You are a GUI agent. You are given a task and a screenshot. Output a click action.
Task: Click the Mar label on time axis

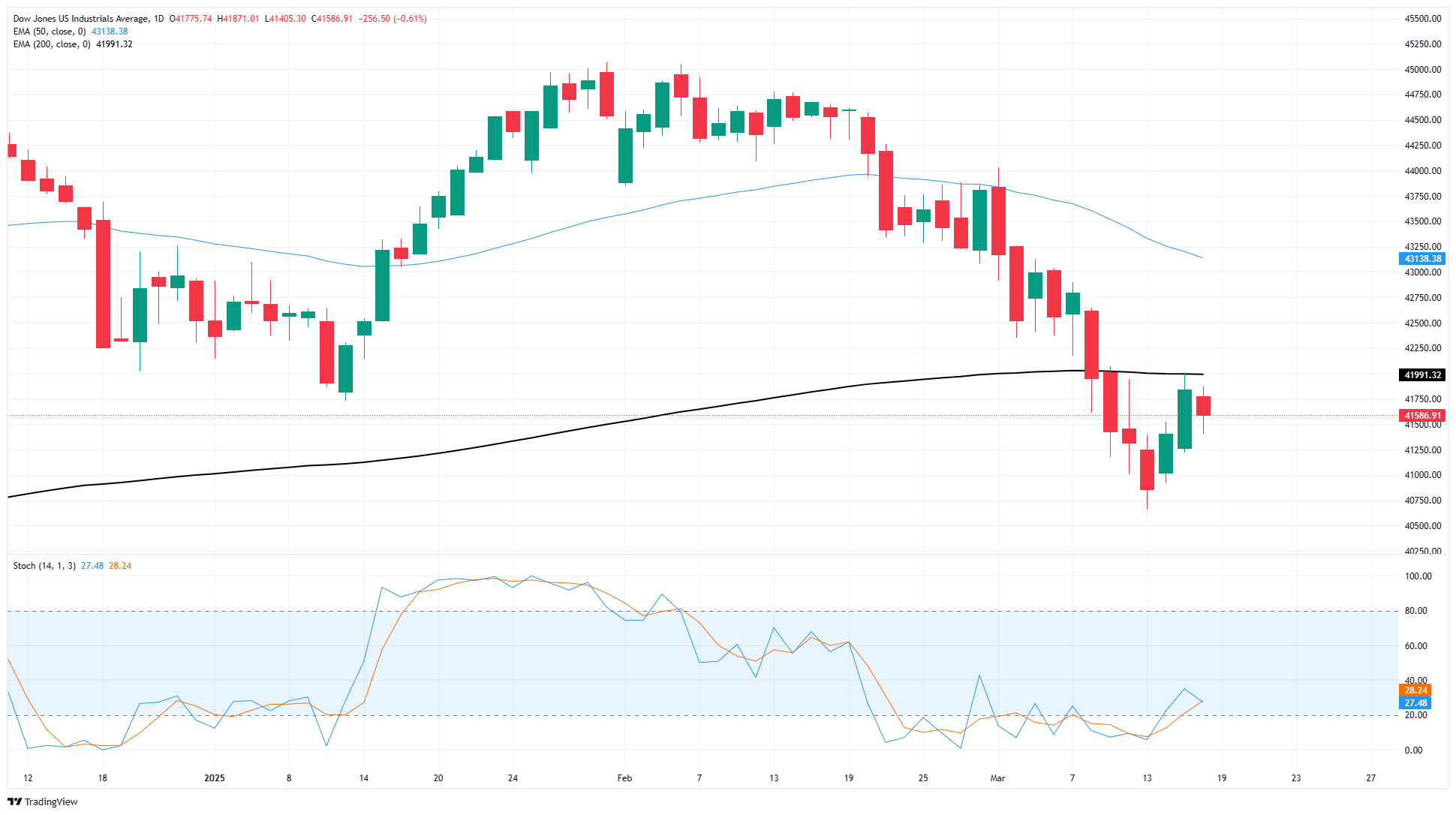[x=997, y=778]
